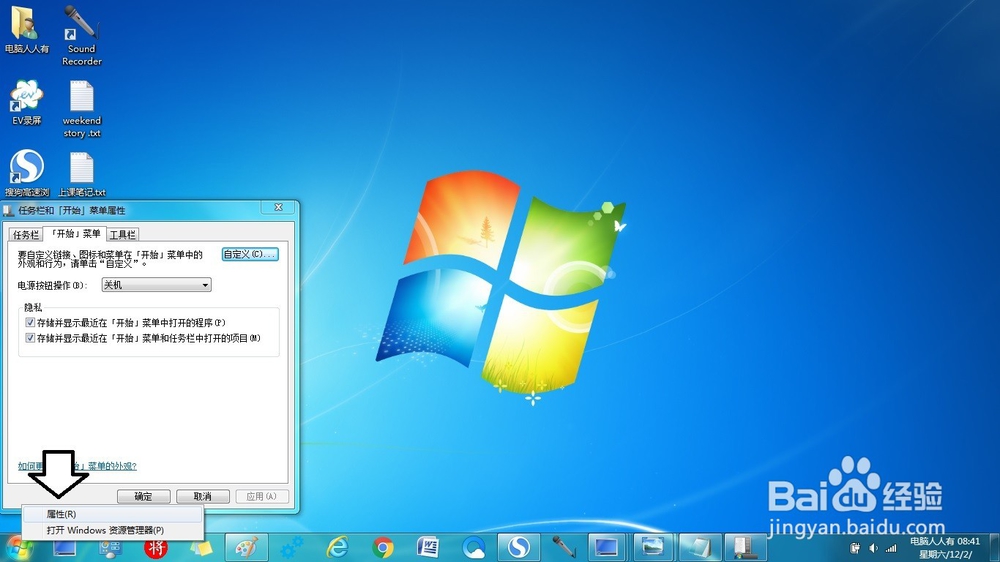The height and width of the screenshot is (562, 1000).
Task: Click the volume speaker tray icon
Action: pos(874,548)
